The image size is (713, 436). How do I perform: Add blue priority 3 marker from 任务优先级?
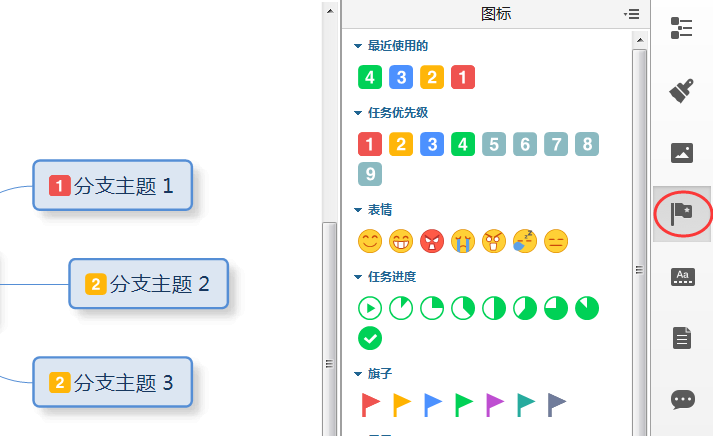[x=432, y=144]
